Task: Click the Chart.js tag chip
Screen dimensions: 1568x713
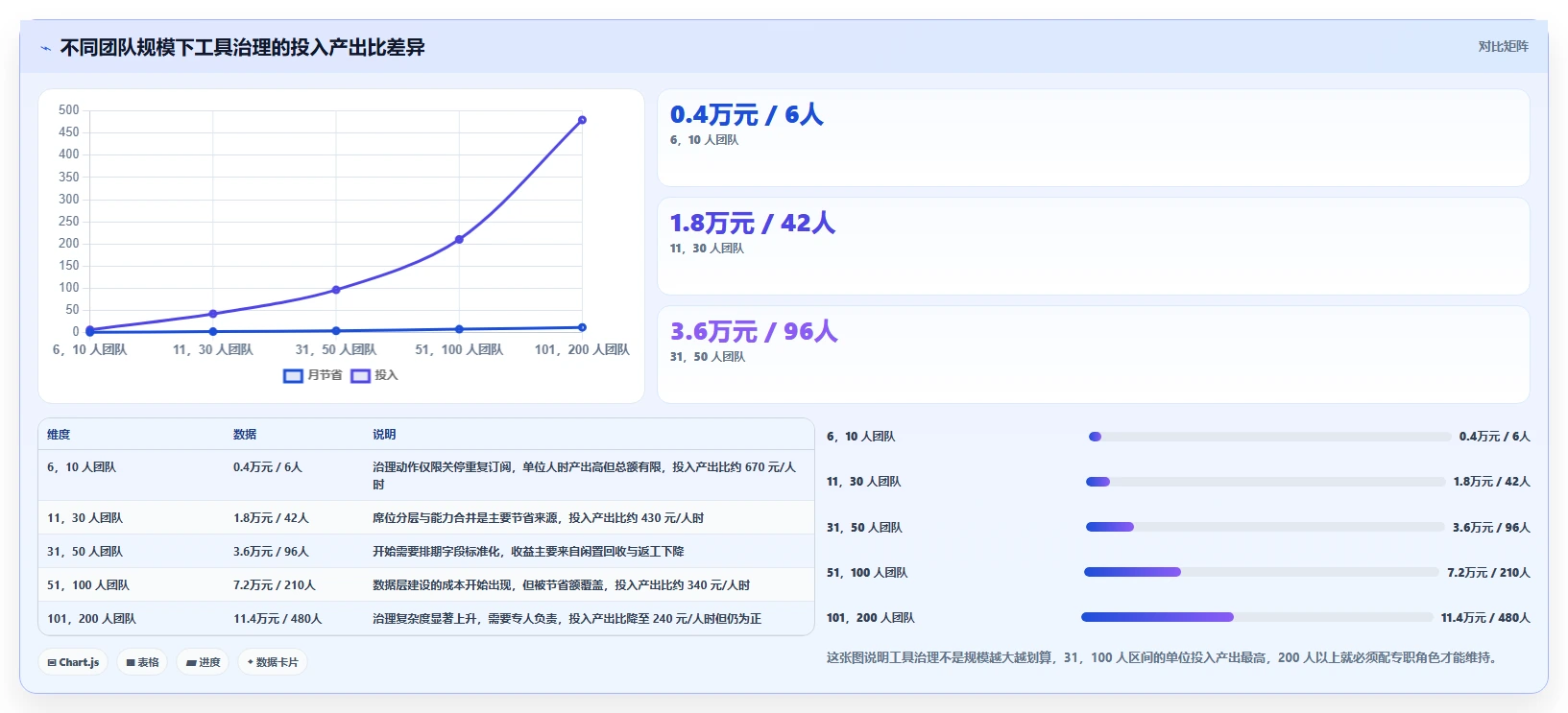Action: click(x=73, y=662)
